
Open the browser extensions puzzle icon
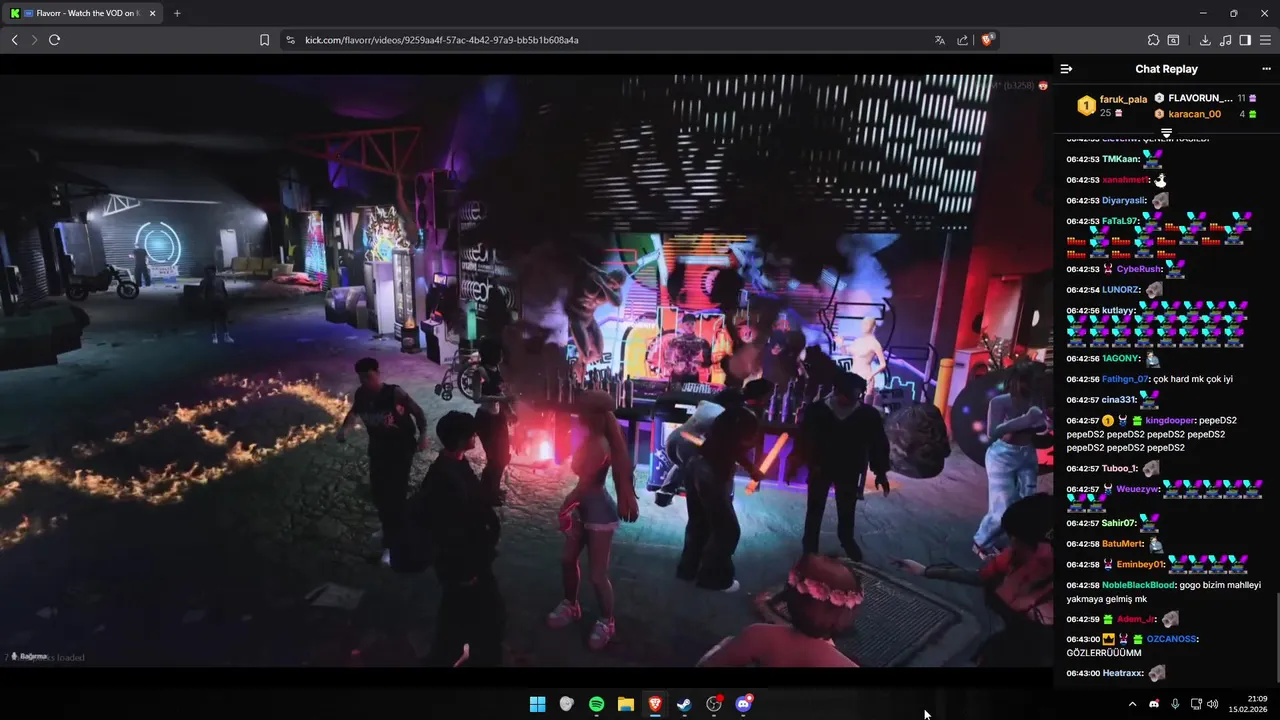[x=1153, y=40]
